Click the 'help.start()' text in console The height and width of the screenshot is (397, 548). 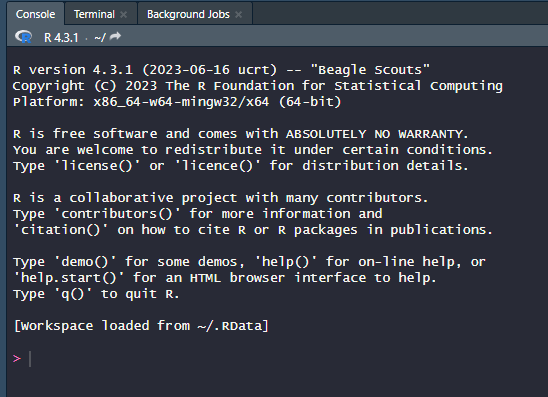click(x=68, y=278)
